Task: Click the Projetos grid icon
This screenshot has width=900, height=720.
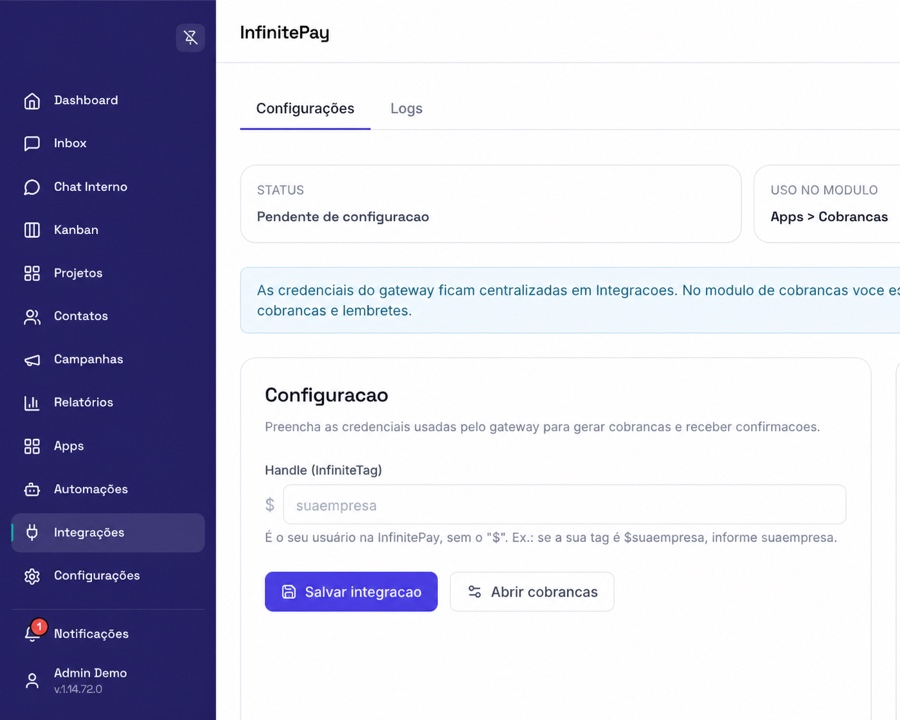Action: point(32,273)
